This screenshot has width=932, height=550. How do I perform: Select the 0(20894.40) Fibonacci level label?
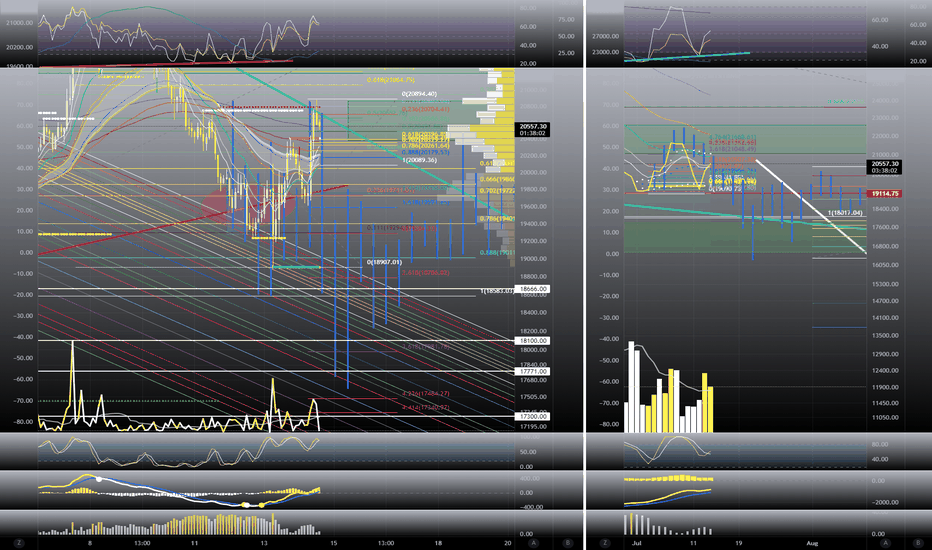pos(419,94)
